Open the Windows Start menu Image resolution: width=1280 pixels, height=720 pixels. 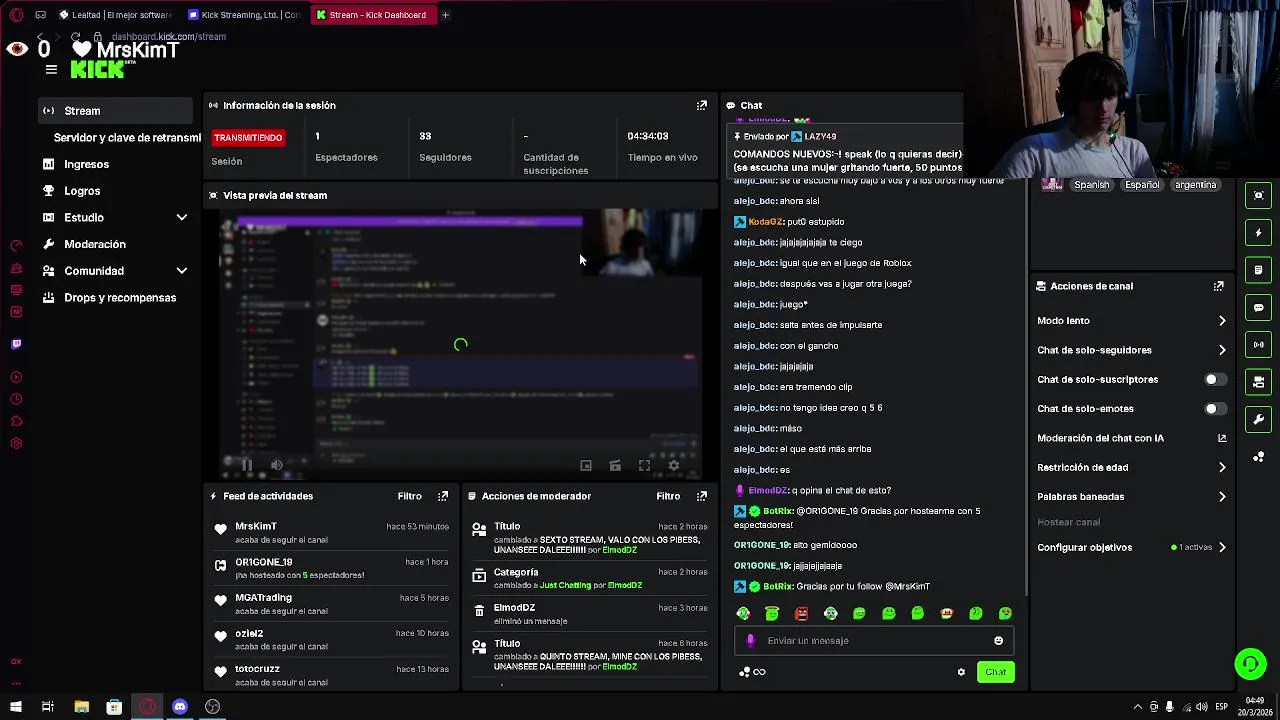[15, 707]
